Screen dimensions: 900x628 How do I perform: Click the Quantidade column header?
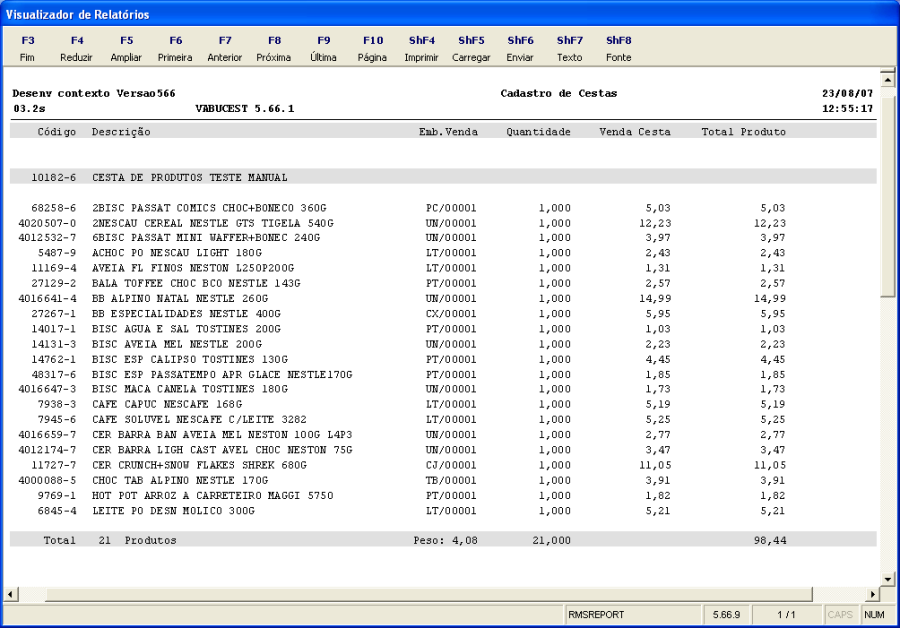(x=538, y=131)
